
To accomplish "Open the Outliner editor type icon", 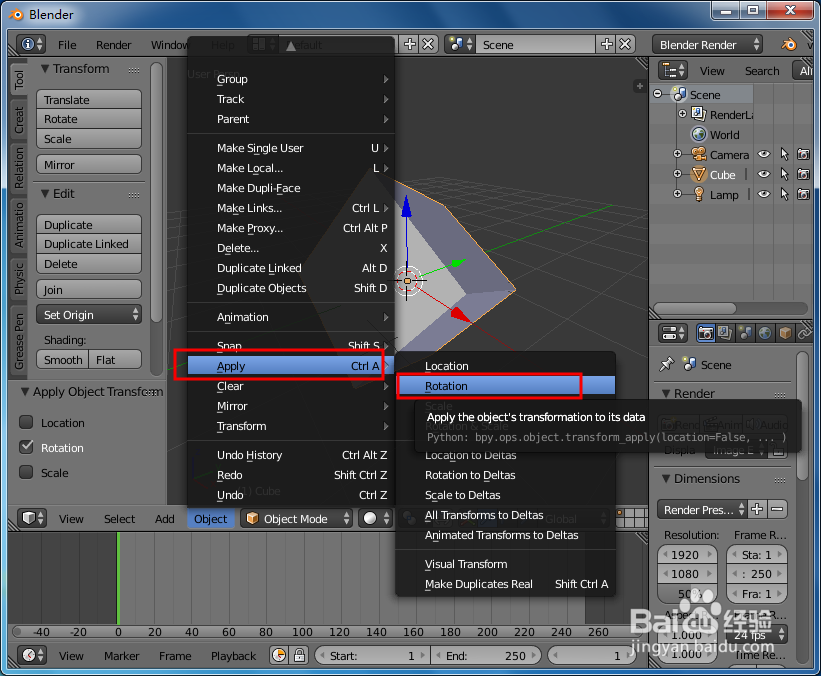I will [673, 71].
